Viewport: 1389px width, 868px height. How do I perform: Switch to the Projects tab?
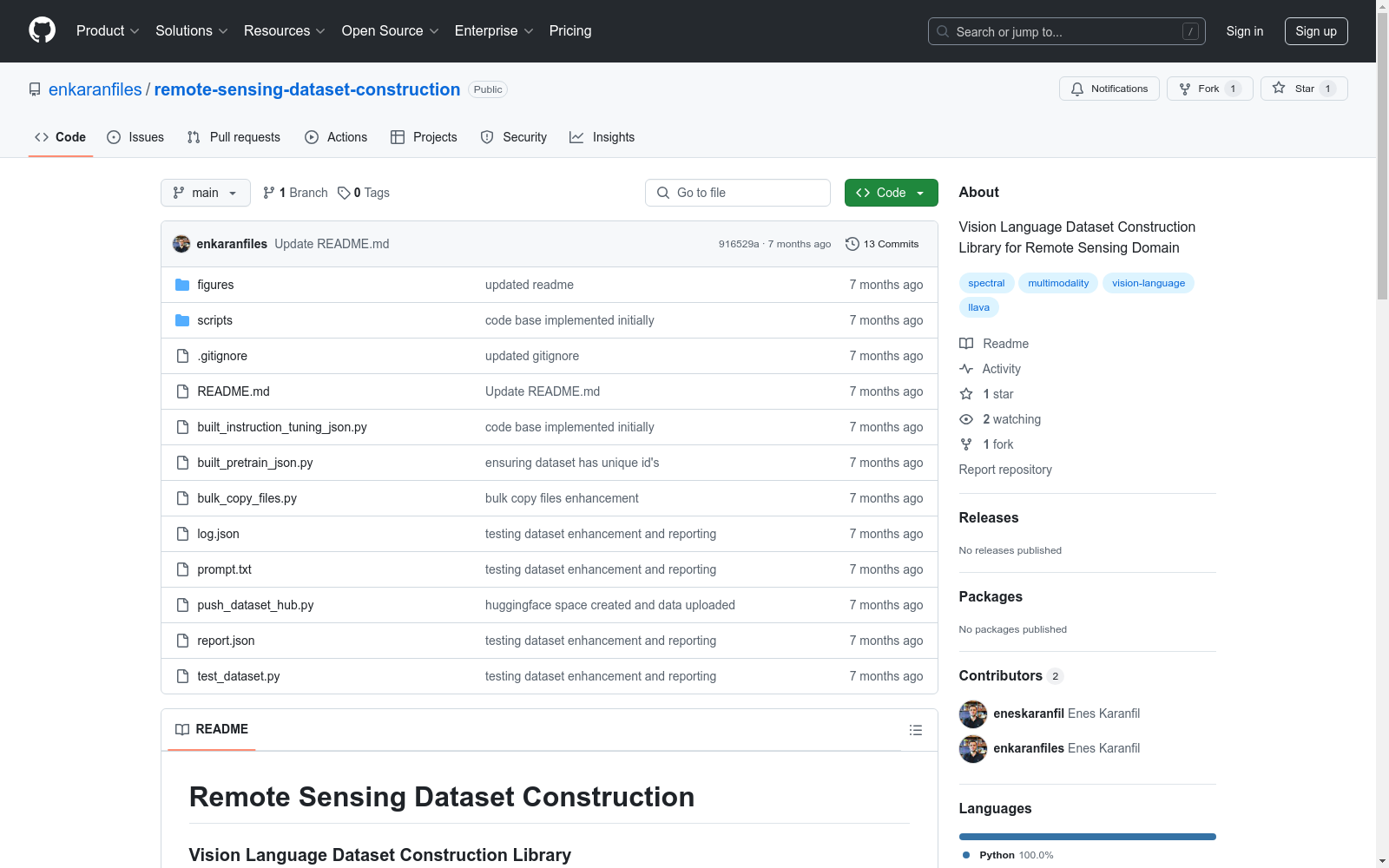pos(424,137)
